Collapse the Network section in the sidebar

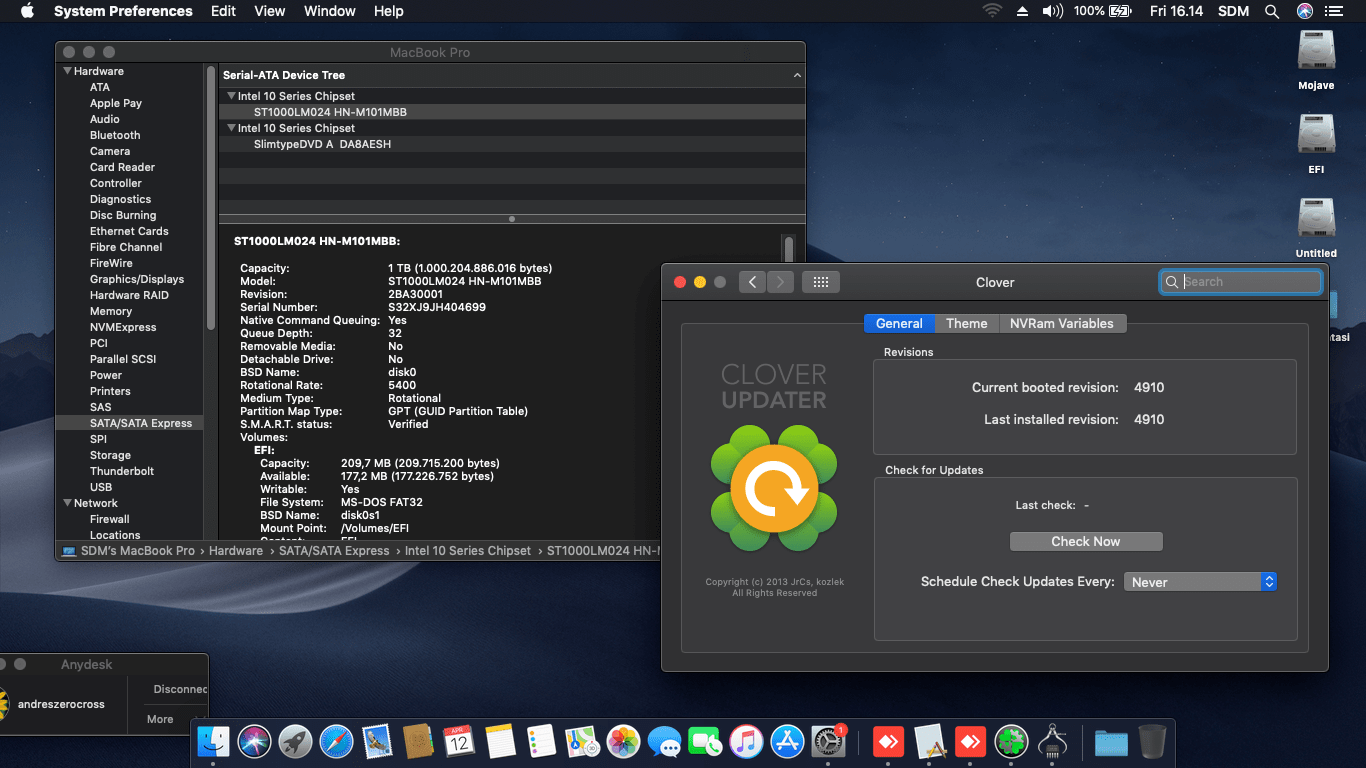[68, 503]
